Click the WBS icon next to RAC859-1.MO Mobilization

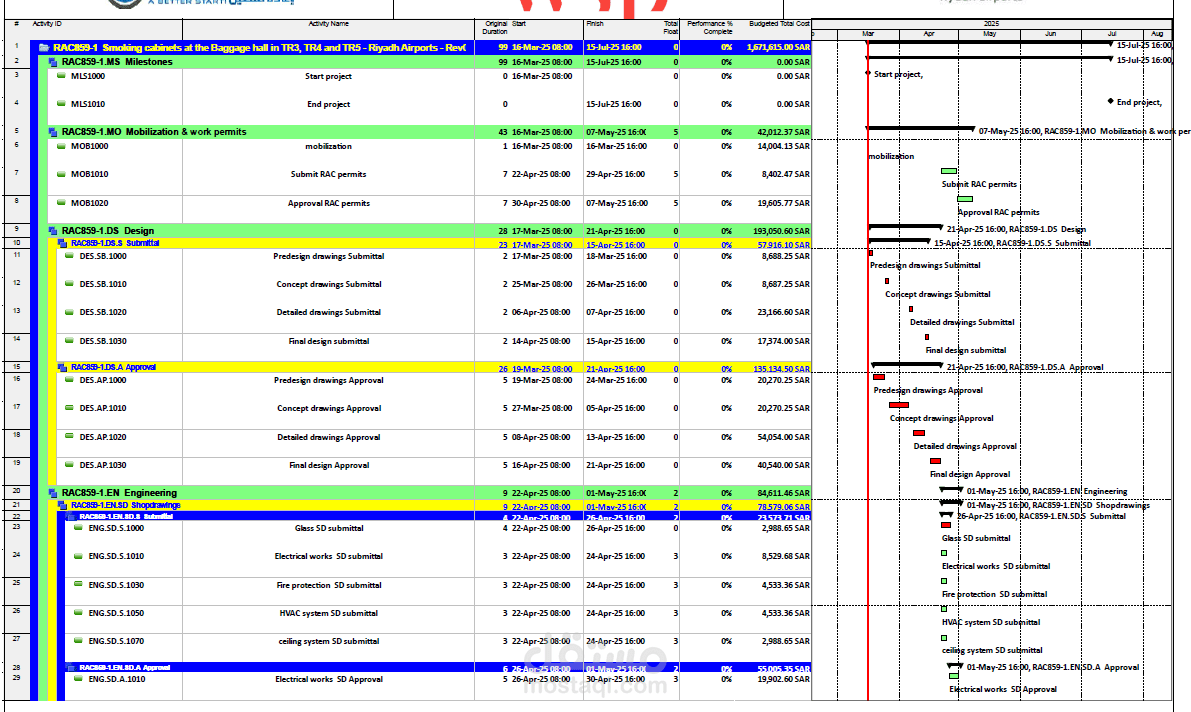[x=53, y=131]
